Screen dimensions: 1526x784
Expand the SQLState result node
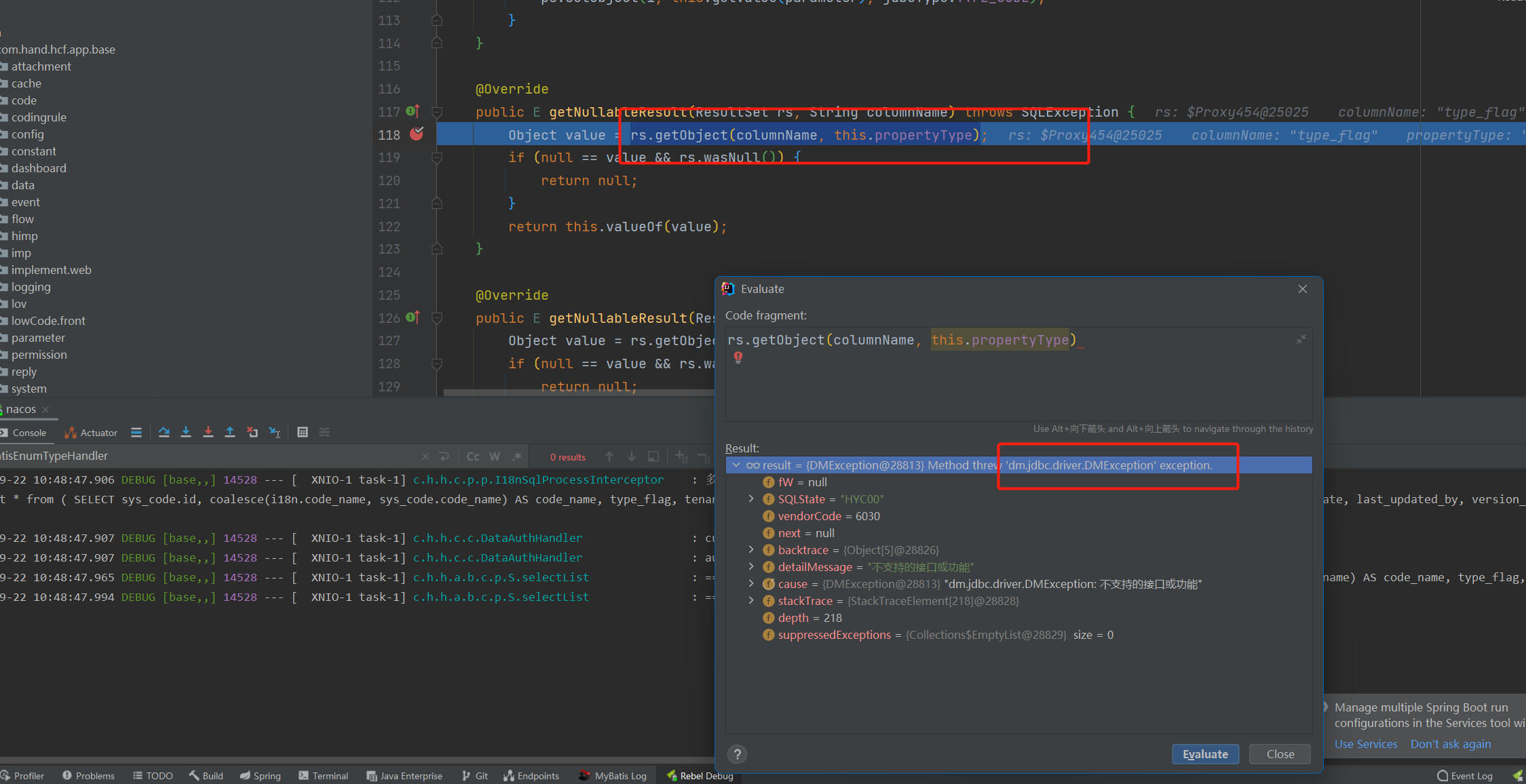pos(751,498)
